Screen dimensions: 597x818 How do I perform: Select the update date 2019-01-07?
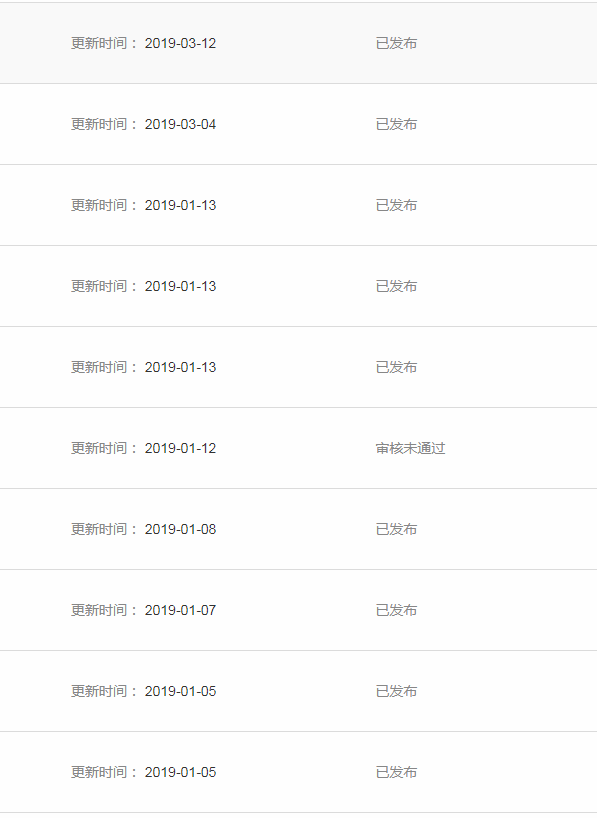tap(180, 610)
